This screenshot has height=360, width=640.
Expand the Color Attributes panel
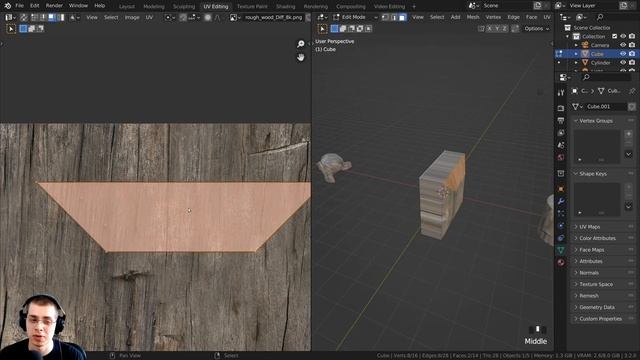(603, 238)
